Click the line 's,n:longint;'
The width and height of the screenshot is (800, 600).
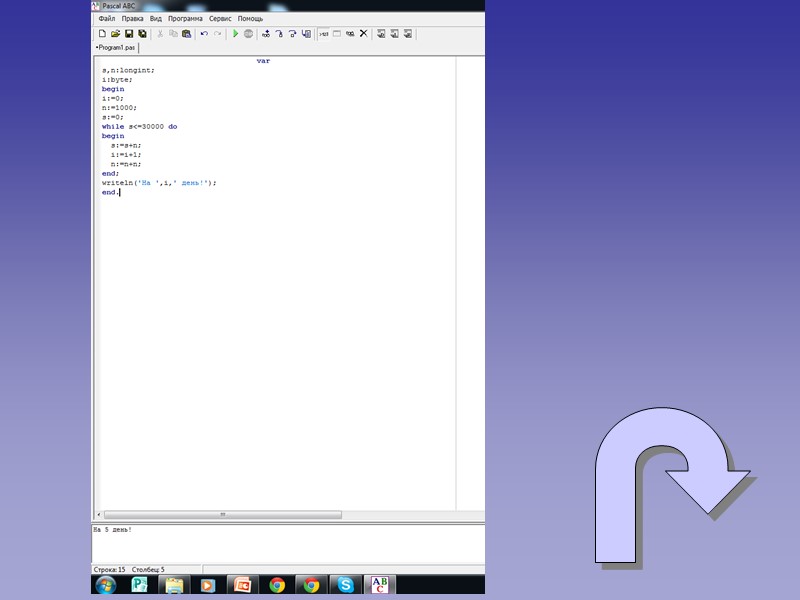click(128, 70)
